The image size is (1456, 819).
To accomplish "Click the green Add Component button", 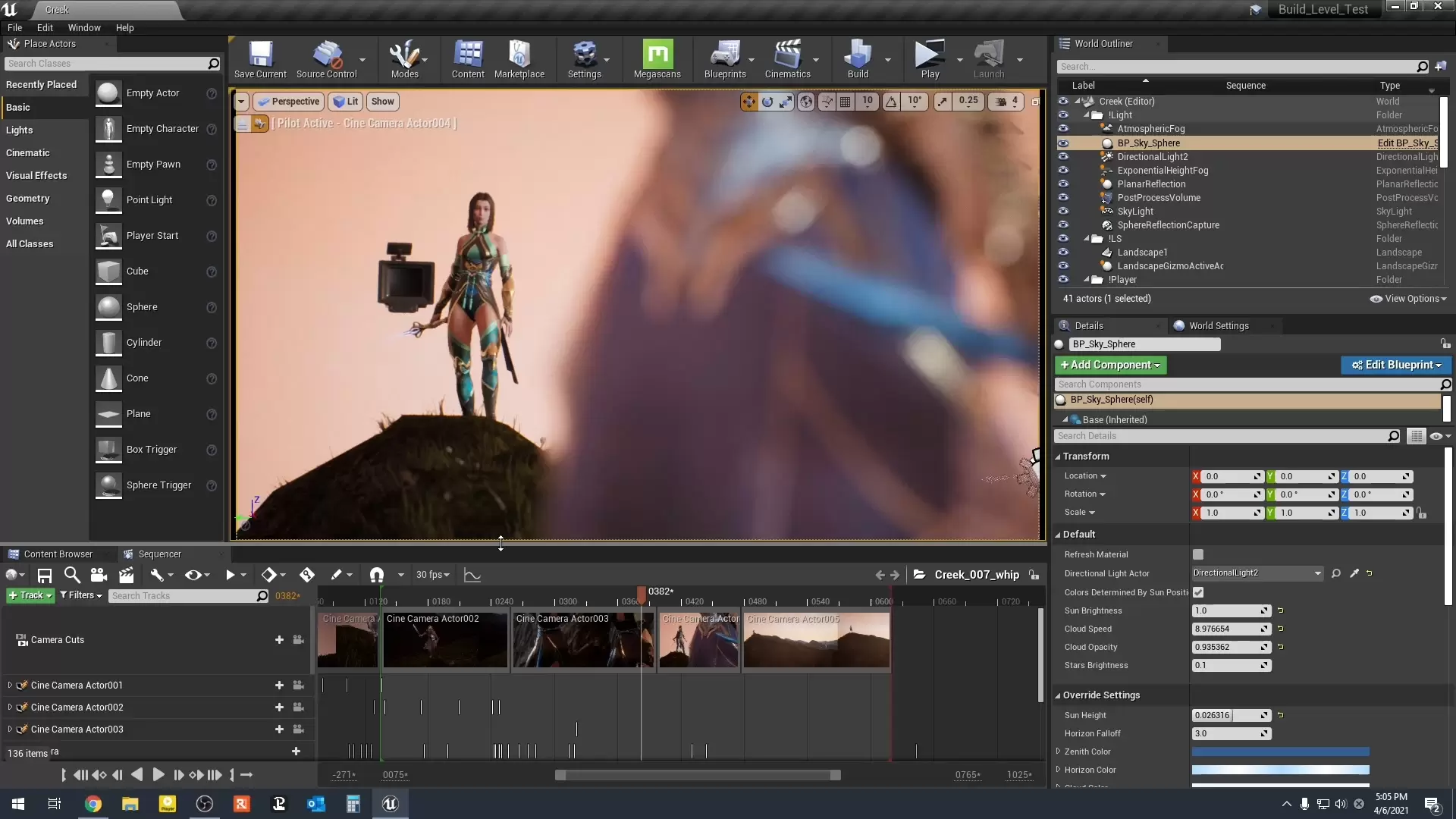I will (1110, 365).
